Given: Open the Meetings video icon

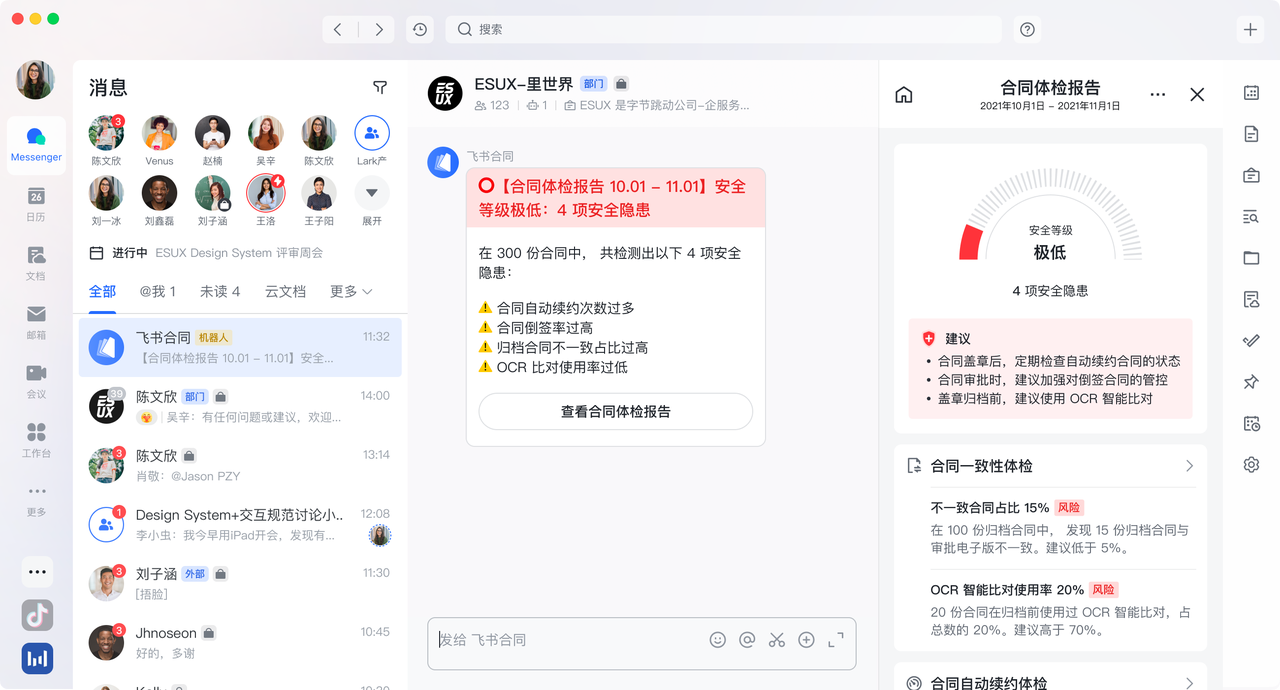Looking at the screenshot, I should pyautogui.click(x=36, y=381).
